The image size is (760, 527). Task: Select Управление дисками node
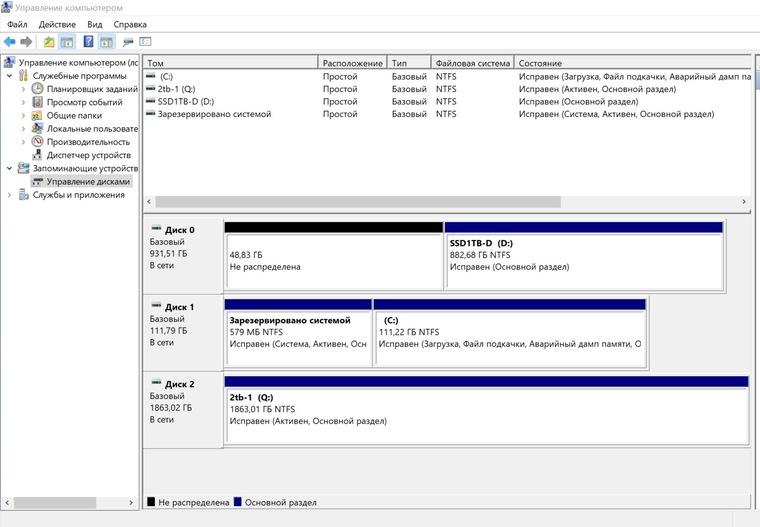[88, 182]
